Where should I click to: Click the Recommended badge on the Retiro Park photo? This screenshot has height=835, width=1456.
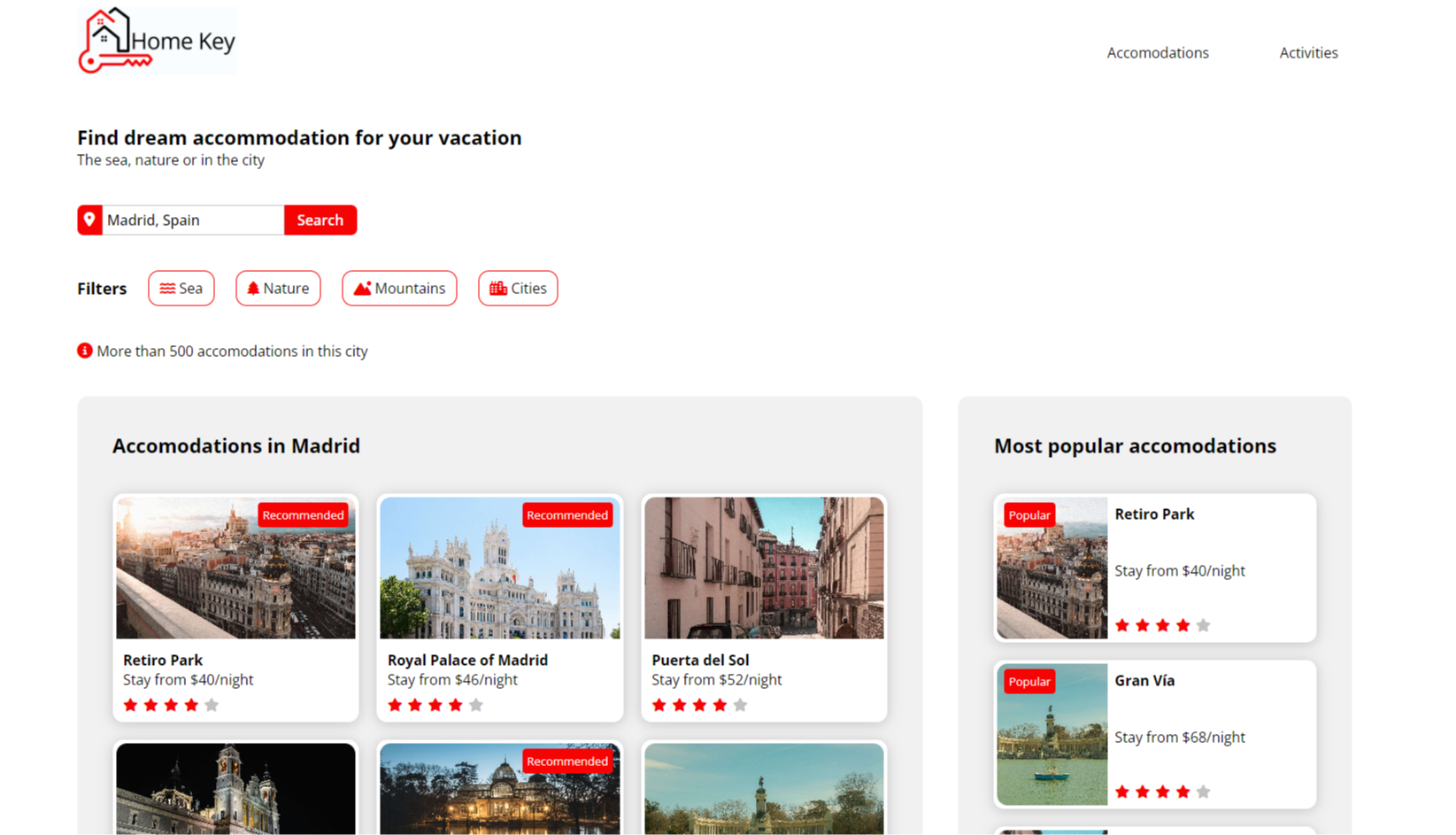tap(303, 515)
